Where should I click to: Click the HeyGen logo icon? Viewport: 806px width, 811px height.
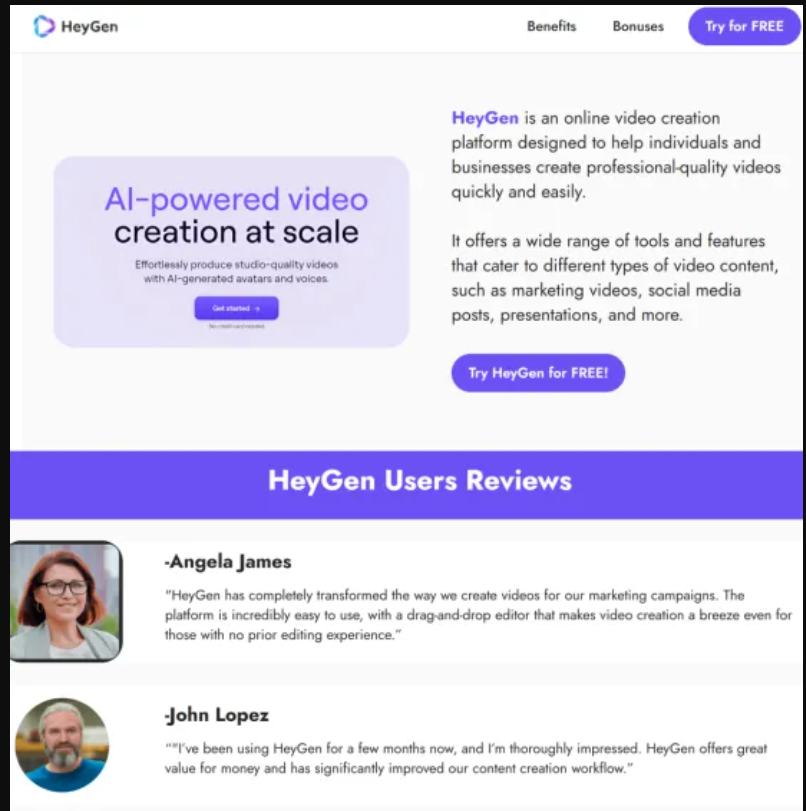click(44, 26)
